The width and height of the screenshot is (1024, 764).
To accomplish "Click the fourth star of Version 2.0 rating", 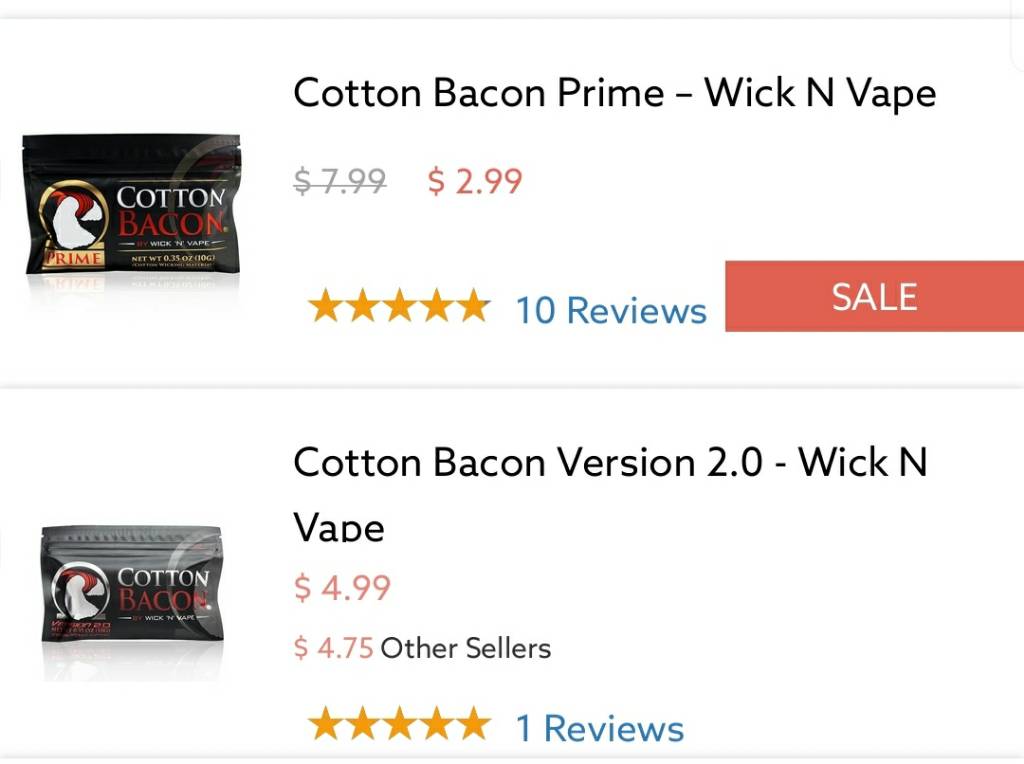I will [434, 723].
